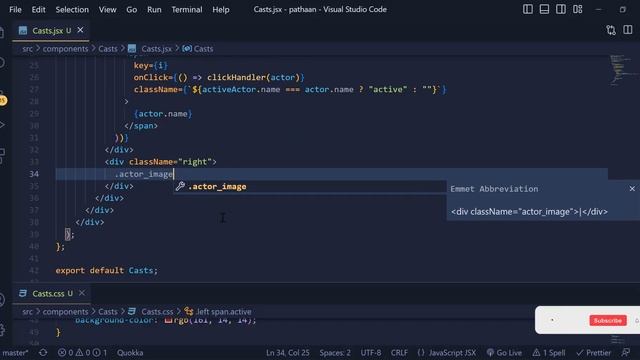This screenshot has width=640, height=360.
Task: Open the Run menu
Action: [x=154, y=9]
